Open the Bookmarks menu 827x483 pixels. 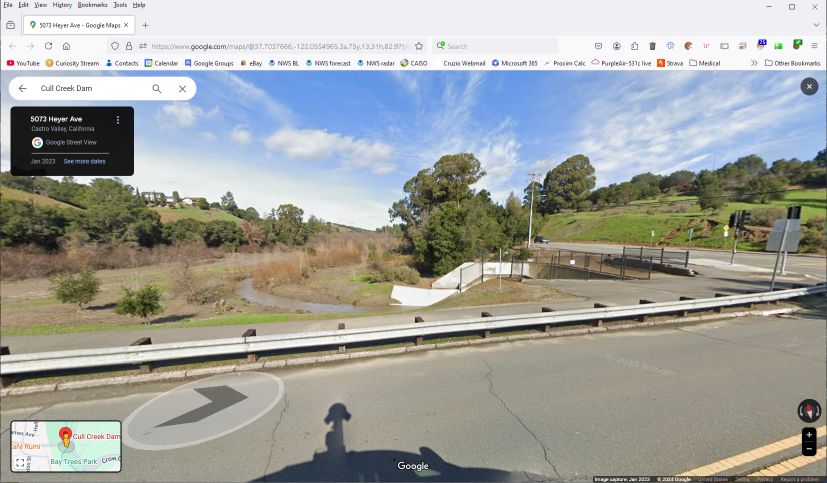click(x=92, y=5)
